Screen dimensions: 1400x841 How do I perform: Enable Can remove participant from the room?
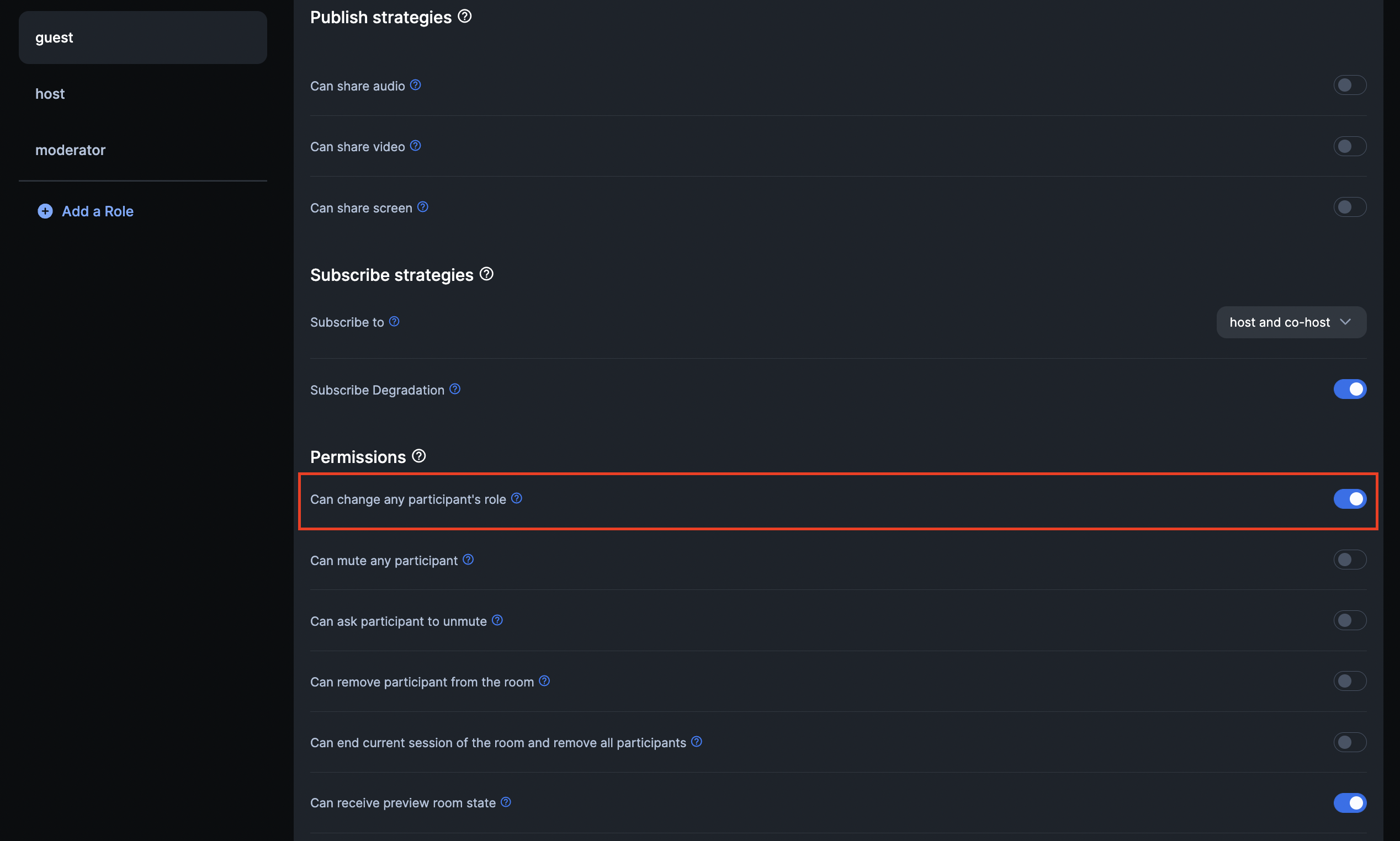pyautogui.click(x=1350, y=681)
